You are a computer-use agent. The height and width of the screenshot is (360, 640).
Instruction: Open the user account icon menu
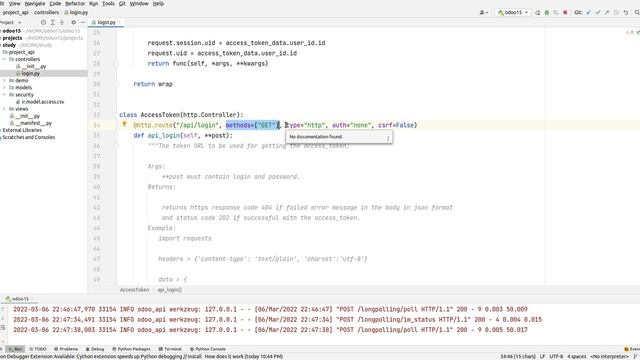(483, 13)
